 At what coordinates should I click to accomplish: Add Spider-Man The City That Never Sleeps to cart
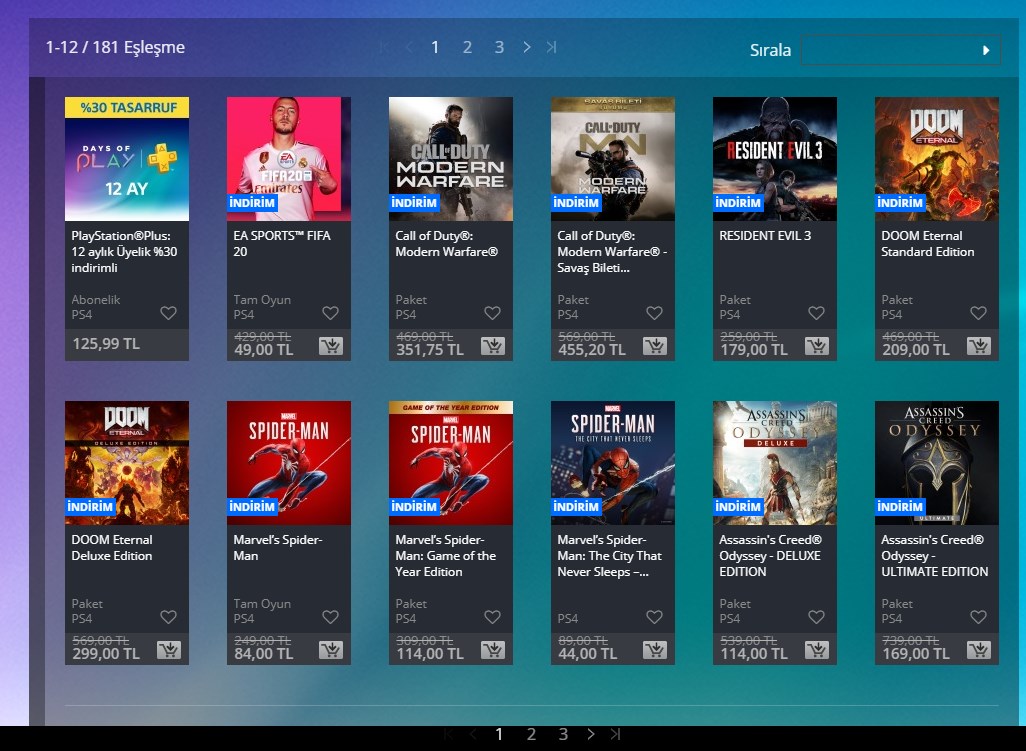pyautogui.click(x=655, y=650)
